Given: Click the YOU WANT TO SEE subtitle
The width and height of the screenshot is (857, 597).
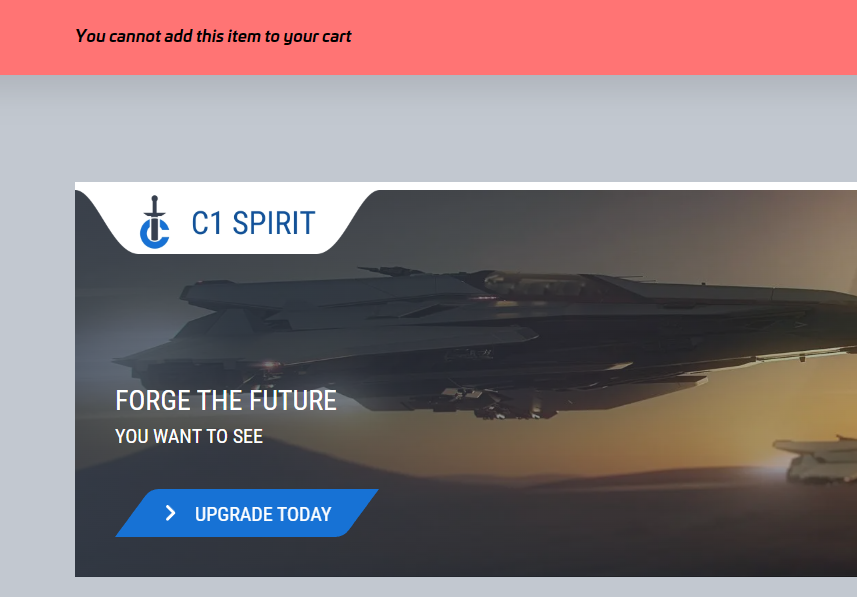Looking at the screenshot, I should [x=189, y=436].
